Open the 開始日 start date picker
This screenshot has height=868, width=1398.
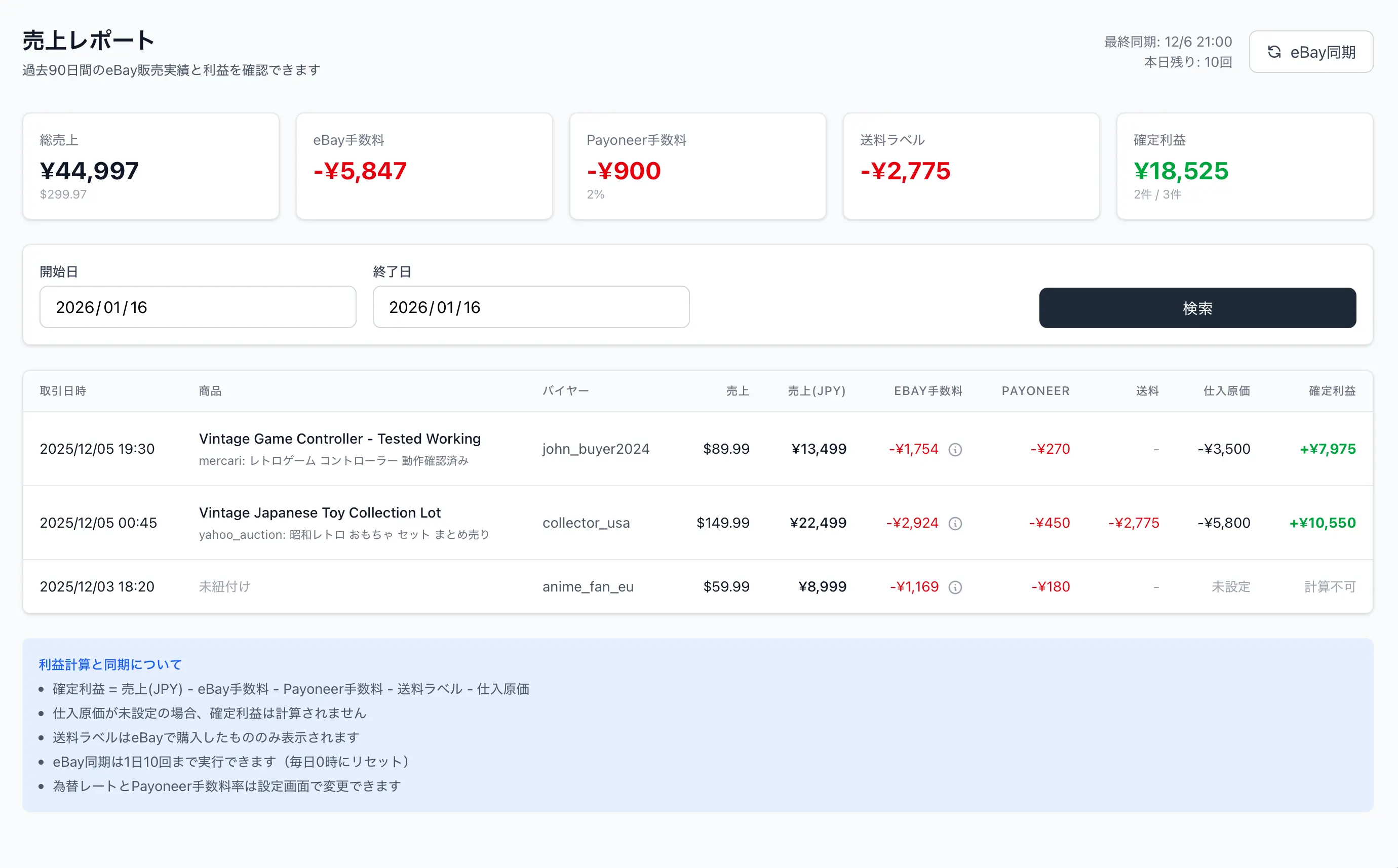tap(198, 307)
